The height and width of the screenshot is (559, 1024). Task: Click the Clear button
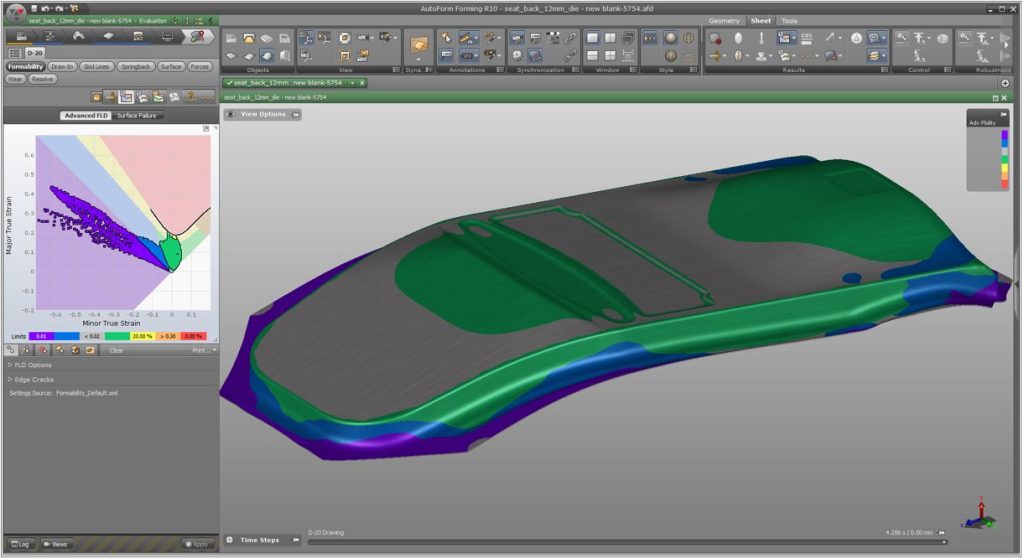[x=116, y=350]
